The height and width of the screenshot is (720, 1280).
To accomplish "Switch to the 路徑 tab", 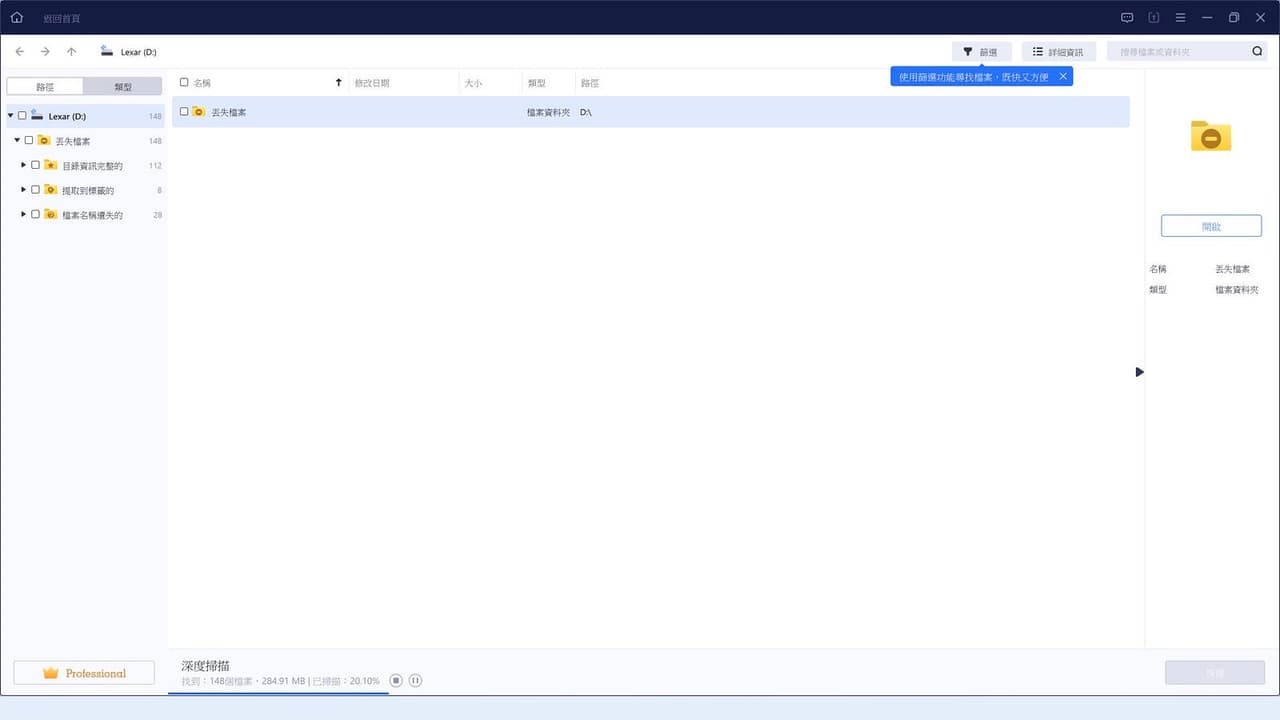I will tap(45, 87).
